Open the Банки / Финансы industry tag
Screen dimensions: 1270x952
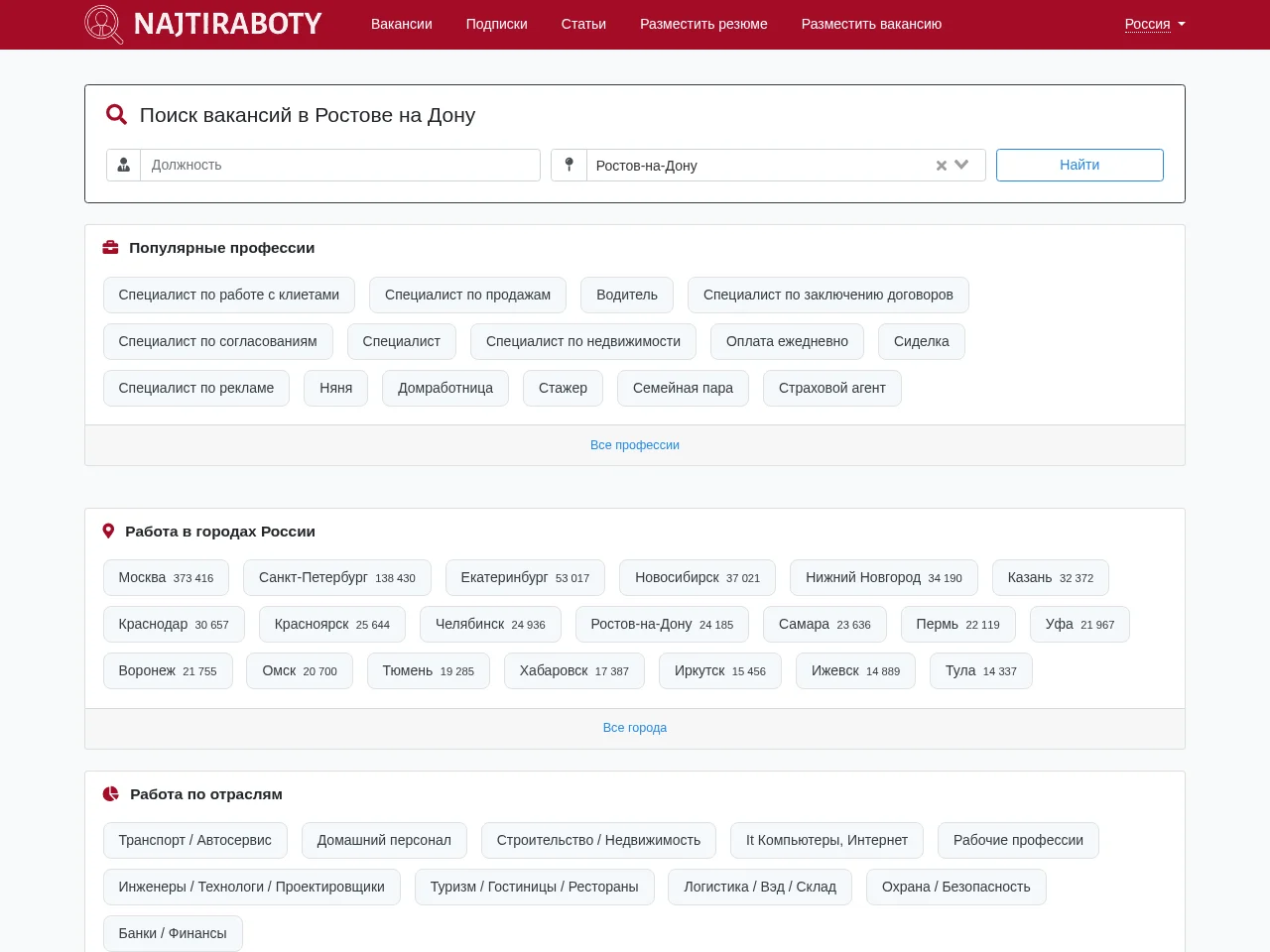173,933
